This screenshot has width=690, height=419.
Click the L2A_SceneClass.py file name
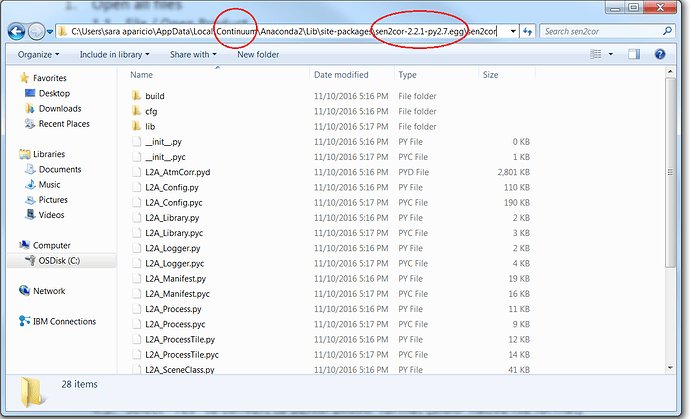(180, 370)
